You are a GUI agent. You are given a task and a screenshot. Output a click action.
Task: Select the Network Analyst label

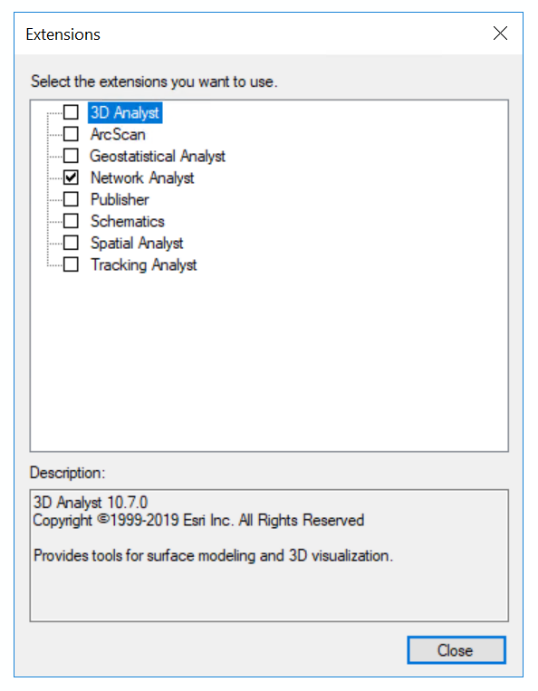tap(142, 178)
